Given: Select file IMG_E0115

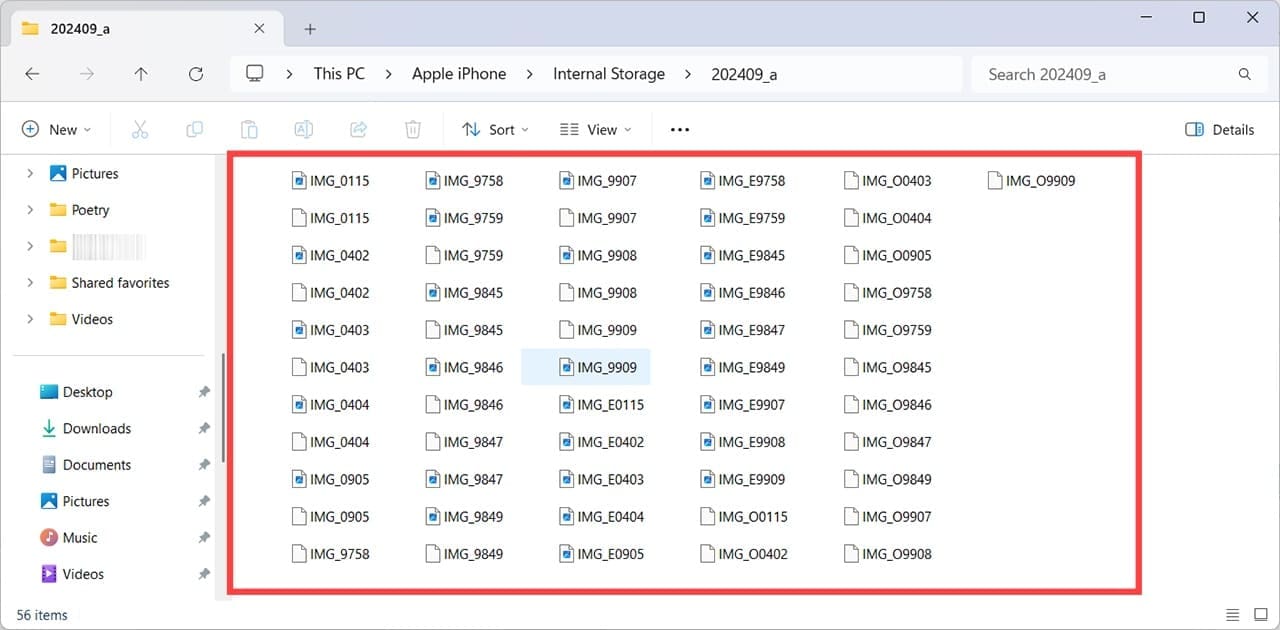Looking at the screenshot, I should [x=601, y=405].
